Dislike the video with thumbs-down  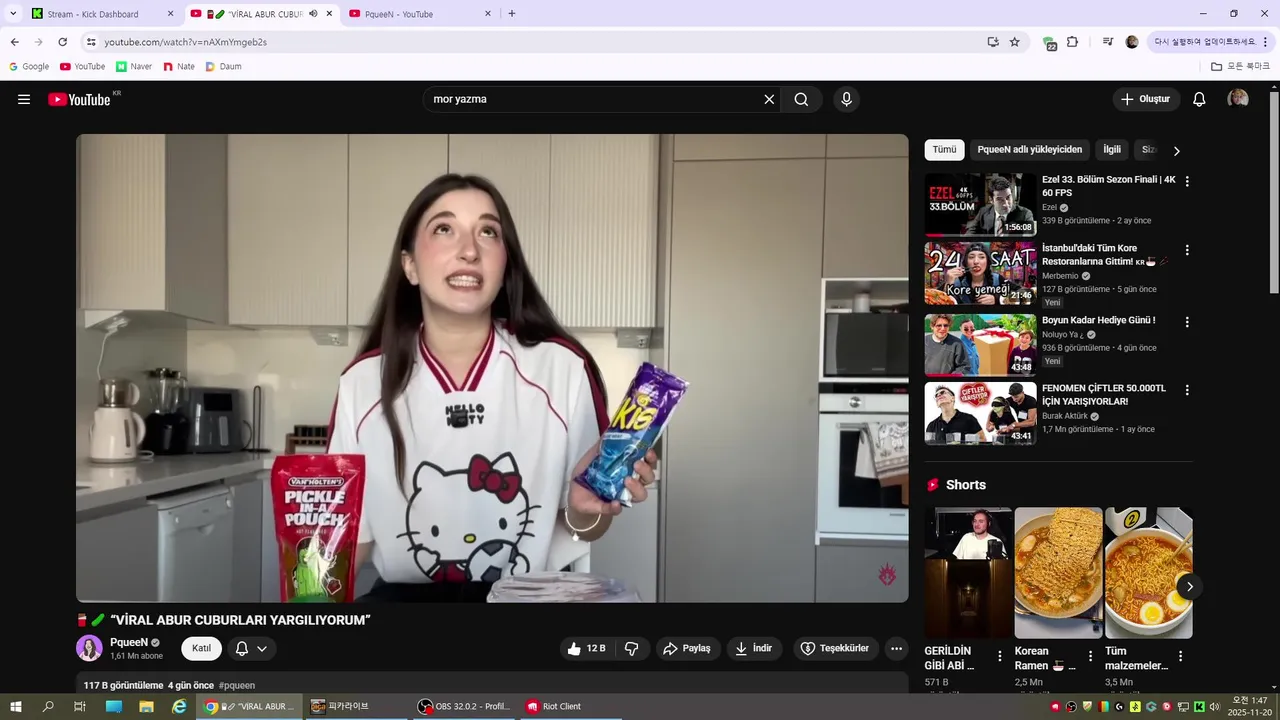click(632, 648)
